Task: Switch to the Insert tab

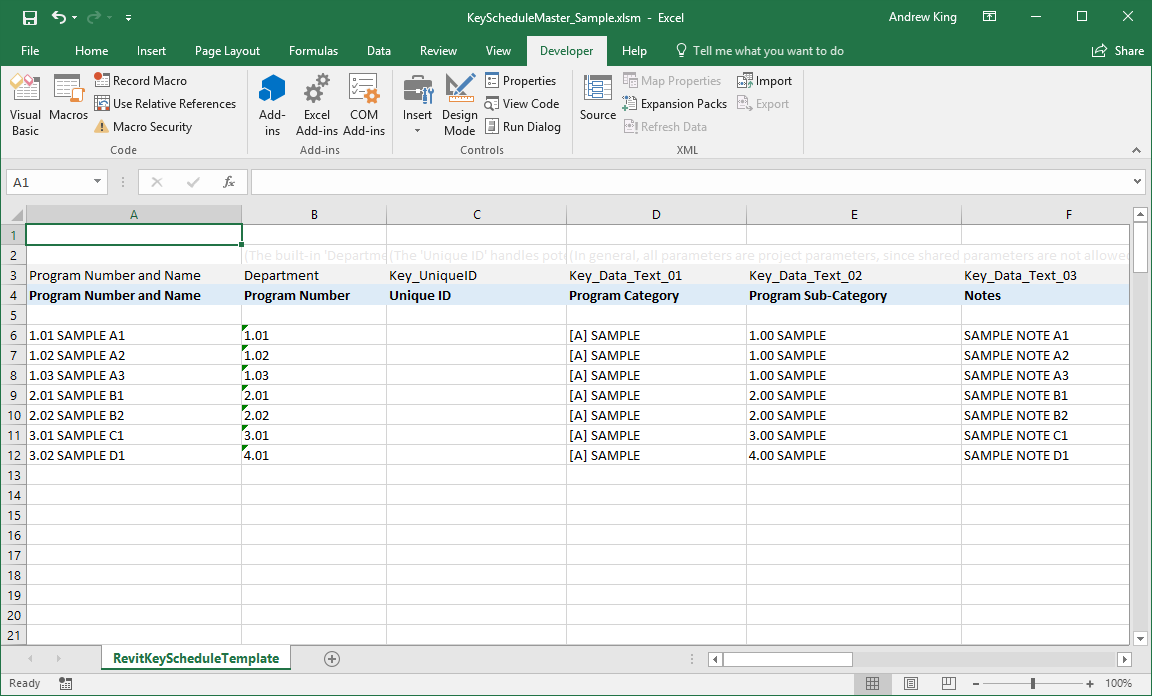Action: coord(151,51)
